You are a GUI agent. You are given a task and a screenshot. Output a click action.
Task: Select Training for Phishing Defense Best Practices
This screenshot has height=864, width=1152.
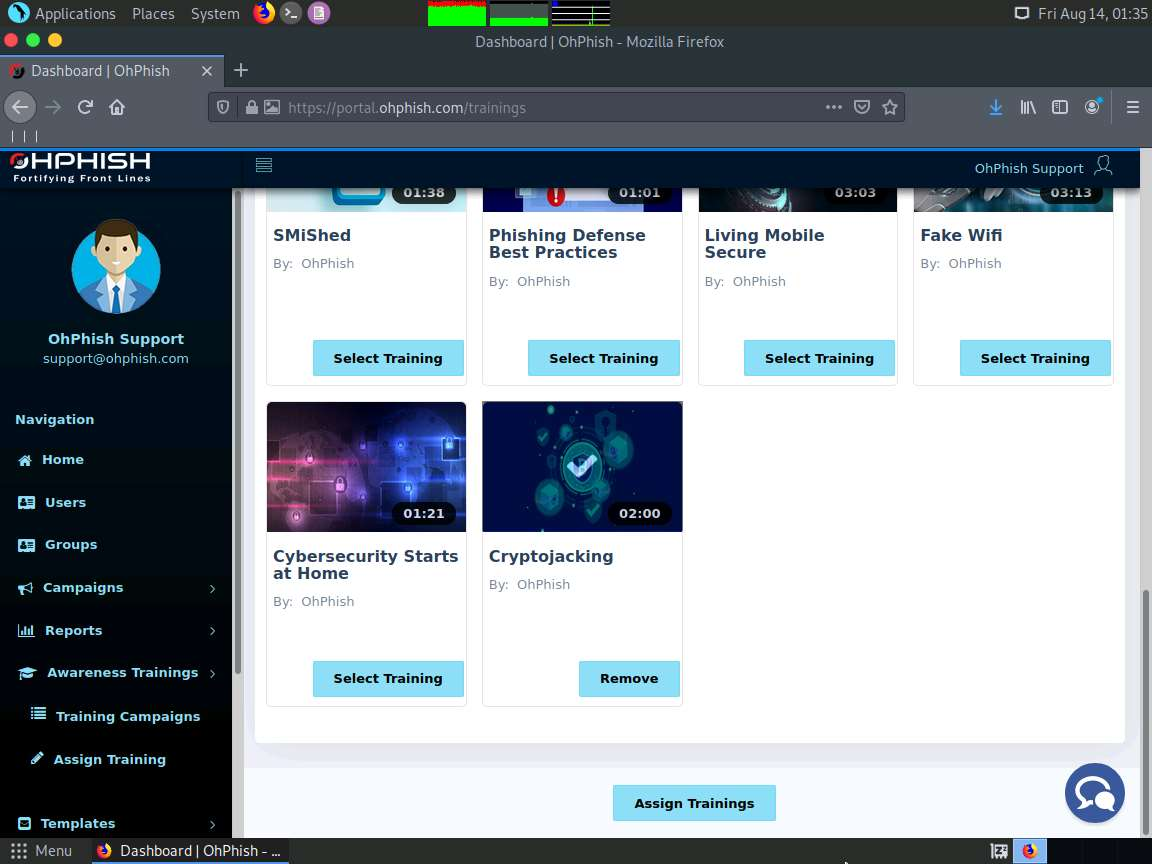pyautogui.click(x=604, y=358)
